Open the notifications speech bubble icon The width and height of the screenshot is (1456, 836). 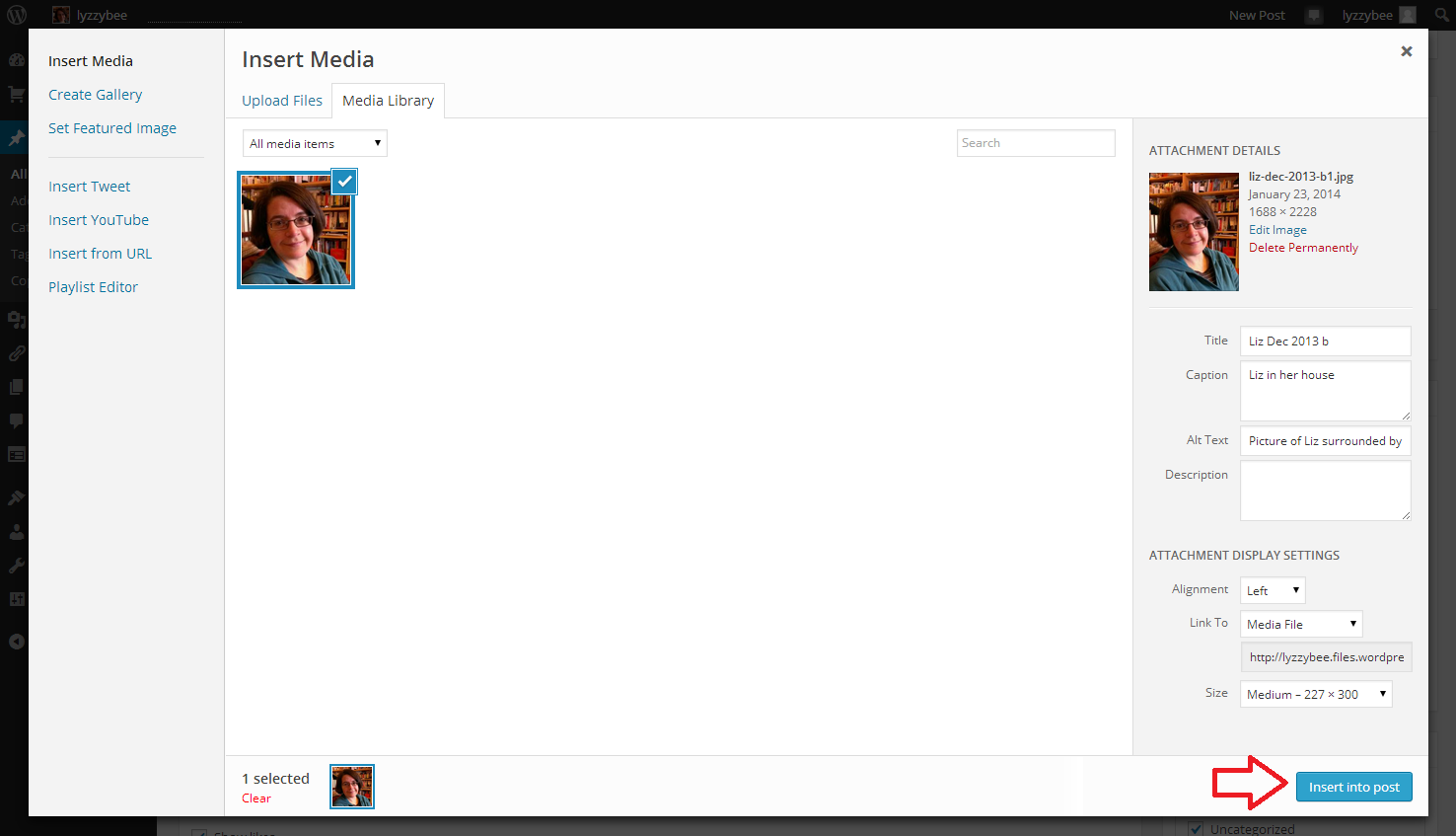pos(1313,15)
